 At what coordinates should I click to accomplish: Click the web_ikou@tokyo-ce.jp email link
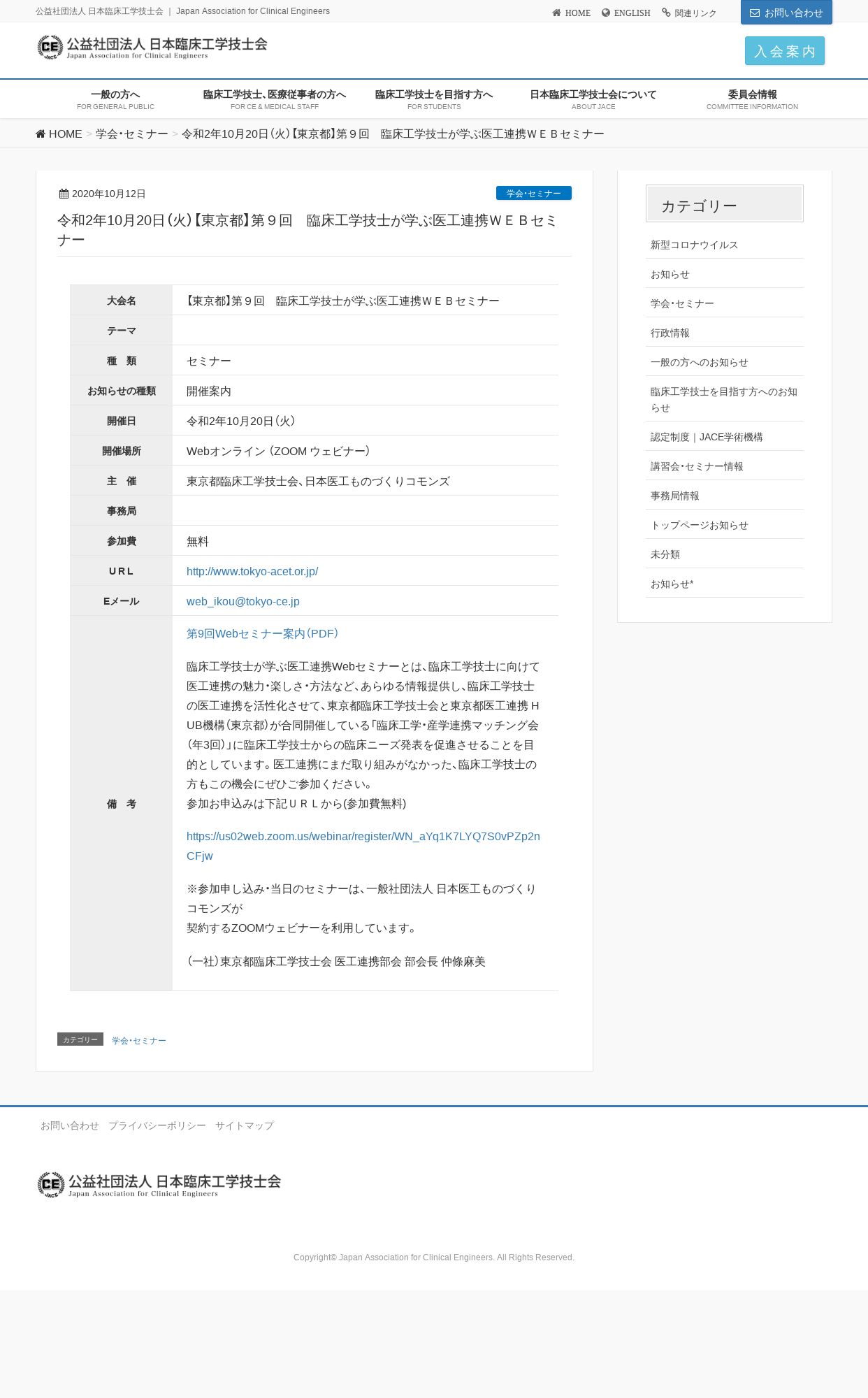243,601
